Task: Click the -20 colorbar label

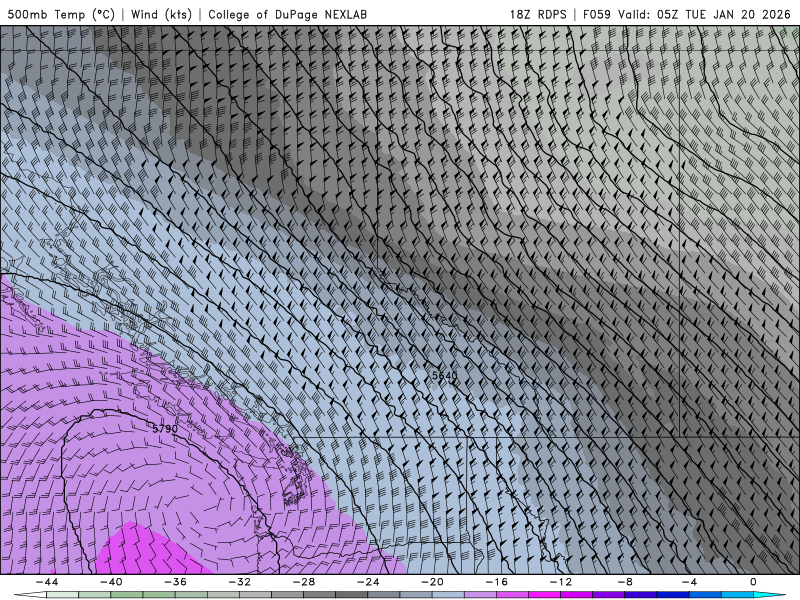Action: point(432,582)
